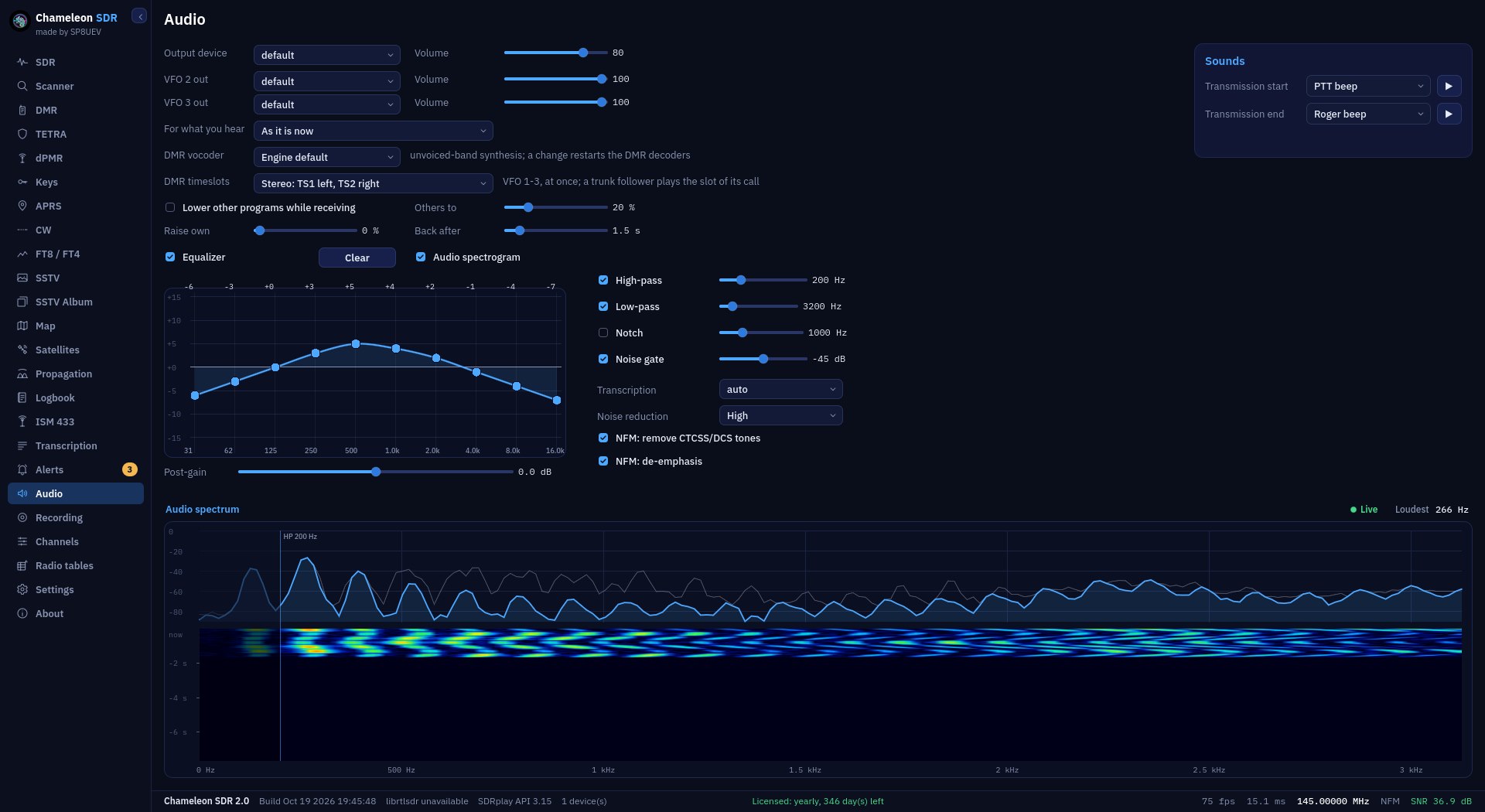Open the For what you hear dropdown

(374, 131)
